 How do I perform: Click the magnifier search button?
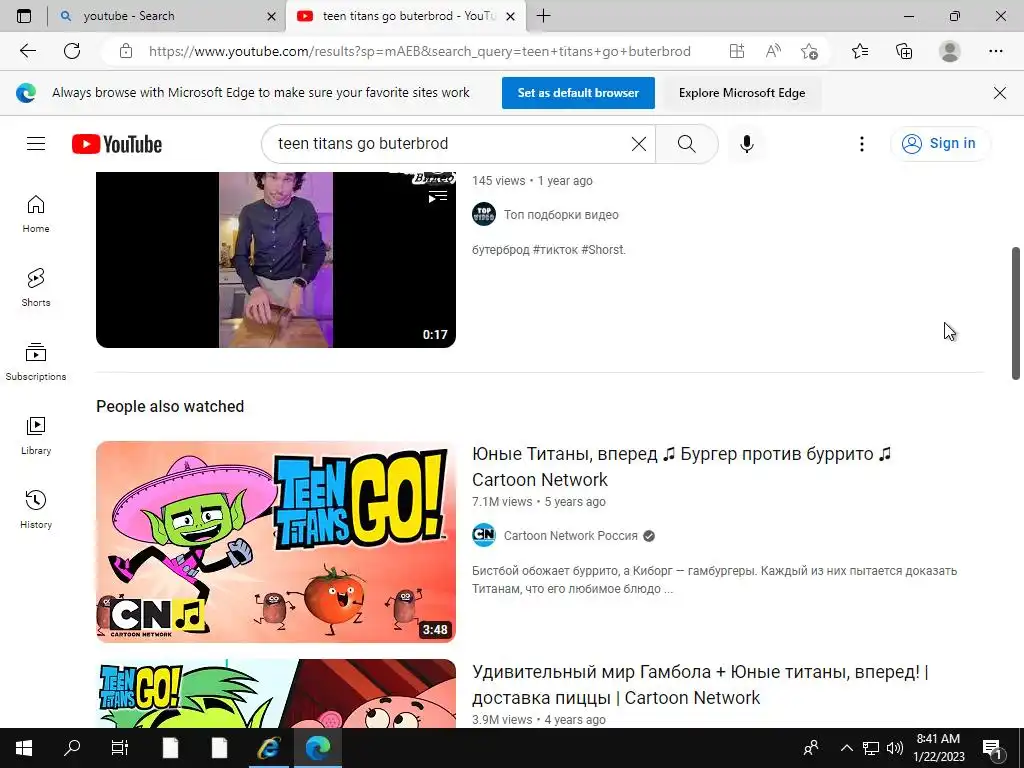[x=686, y=144]
